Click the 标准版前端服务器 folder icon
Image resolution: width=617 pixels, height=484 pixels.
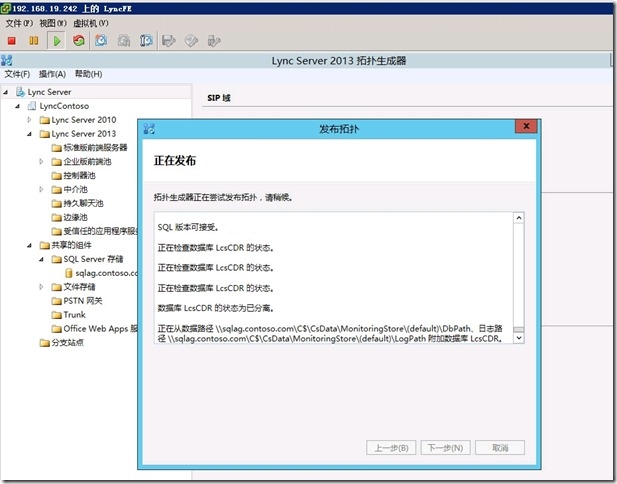[x=57, y=148]
